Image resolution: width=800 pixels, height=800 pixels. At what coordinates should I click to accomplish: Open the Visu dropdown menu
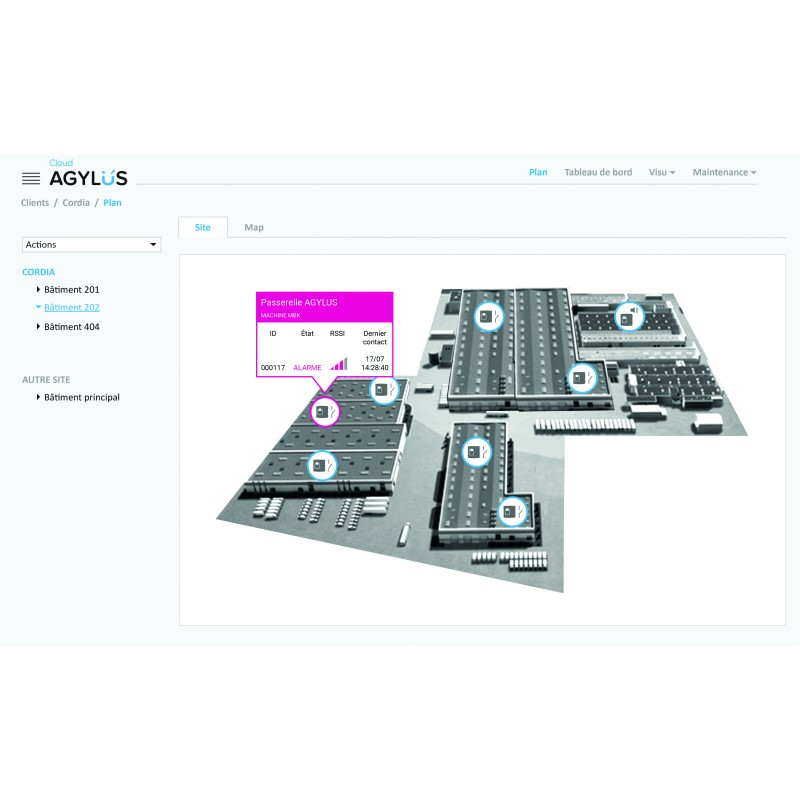661,172
